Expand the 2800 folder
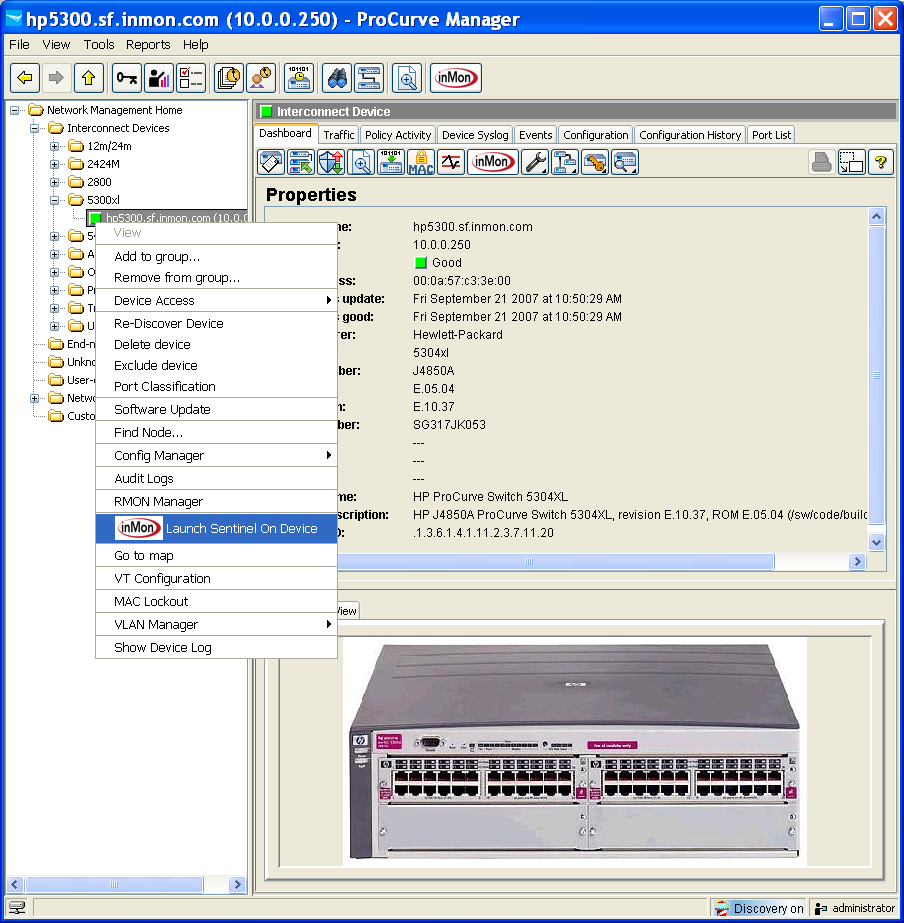904x923 pixels. click(x=55, y=182)
